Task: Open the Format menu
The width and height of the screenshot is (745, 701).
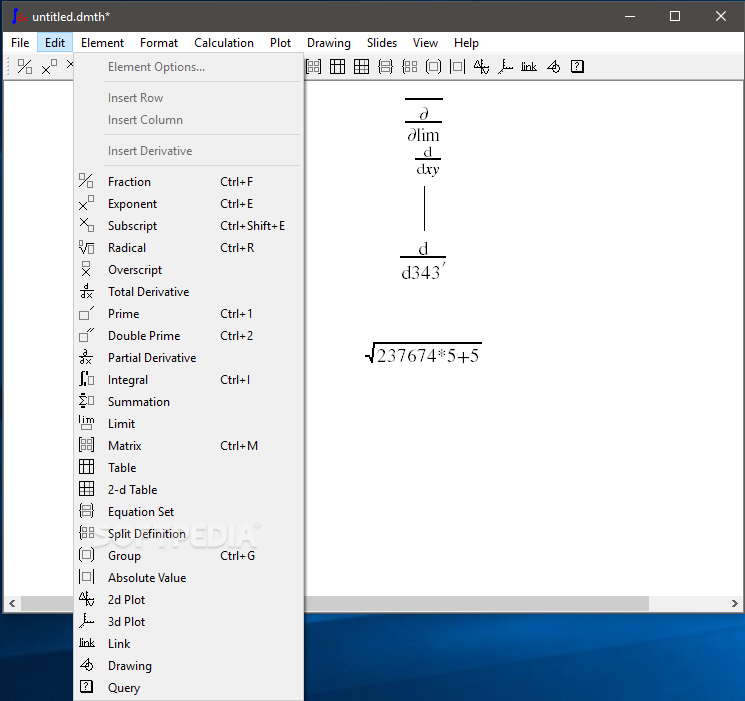Action: (159, 43)
